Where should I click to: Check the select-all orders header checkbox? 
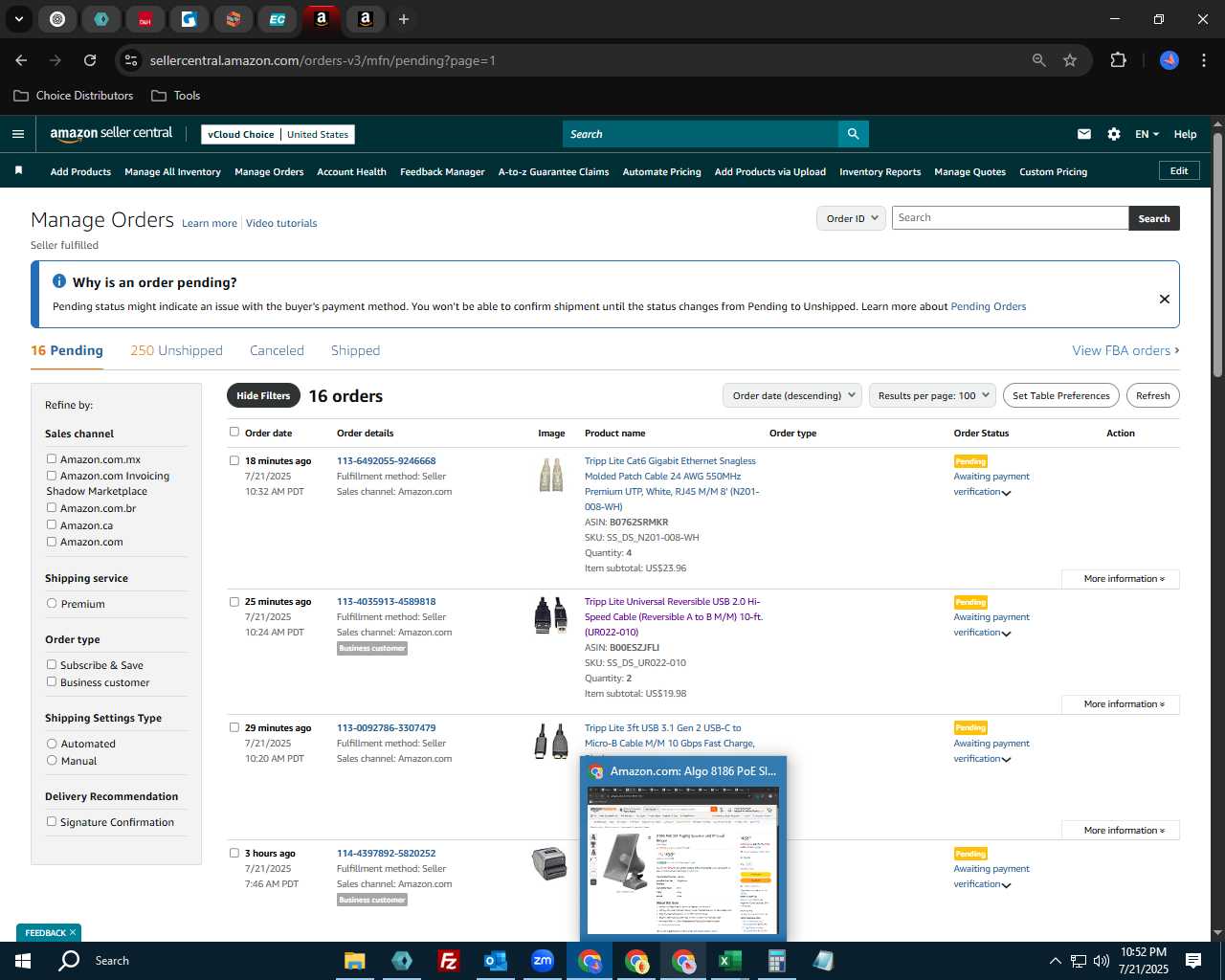[x=234, y=432]
